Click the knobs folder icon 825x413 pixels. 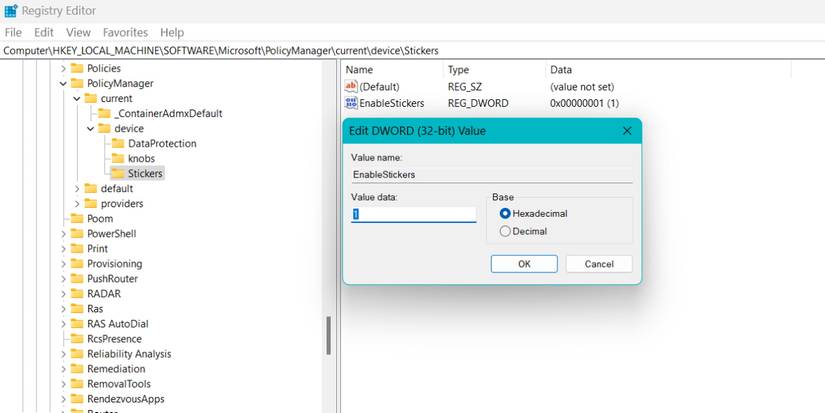118,158
